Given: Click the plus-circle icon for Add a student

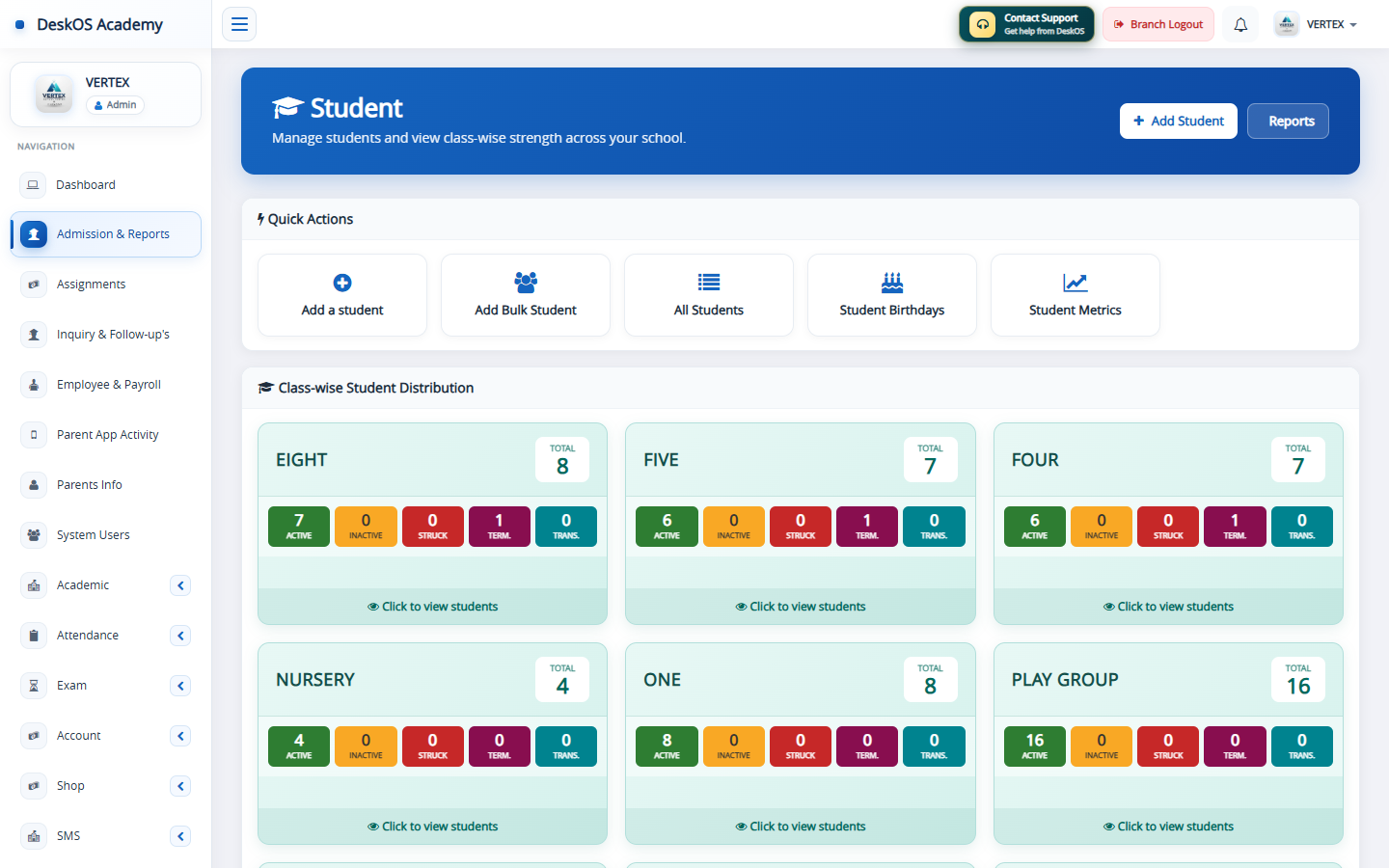Looking at the screenshot, I should click(342, 283).
